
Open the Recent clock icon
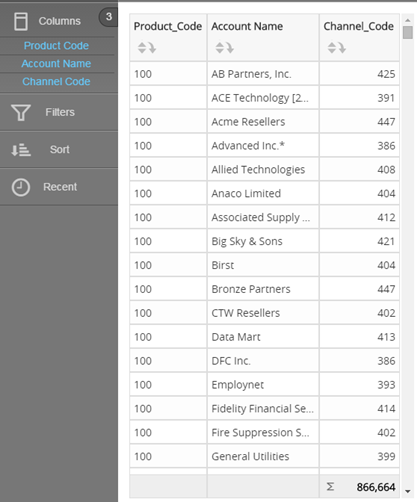pyautogui.click(x=21, y=187)
